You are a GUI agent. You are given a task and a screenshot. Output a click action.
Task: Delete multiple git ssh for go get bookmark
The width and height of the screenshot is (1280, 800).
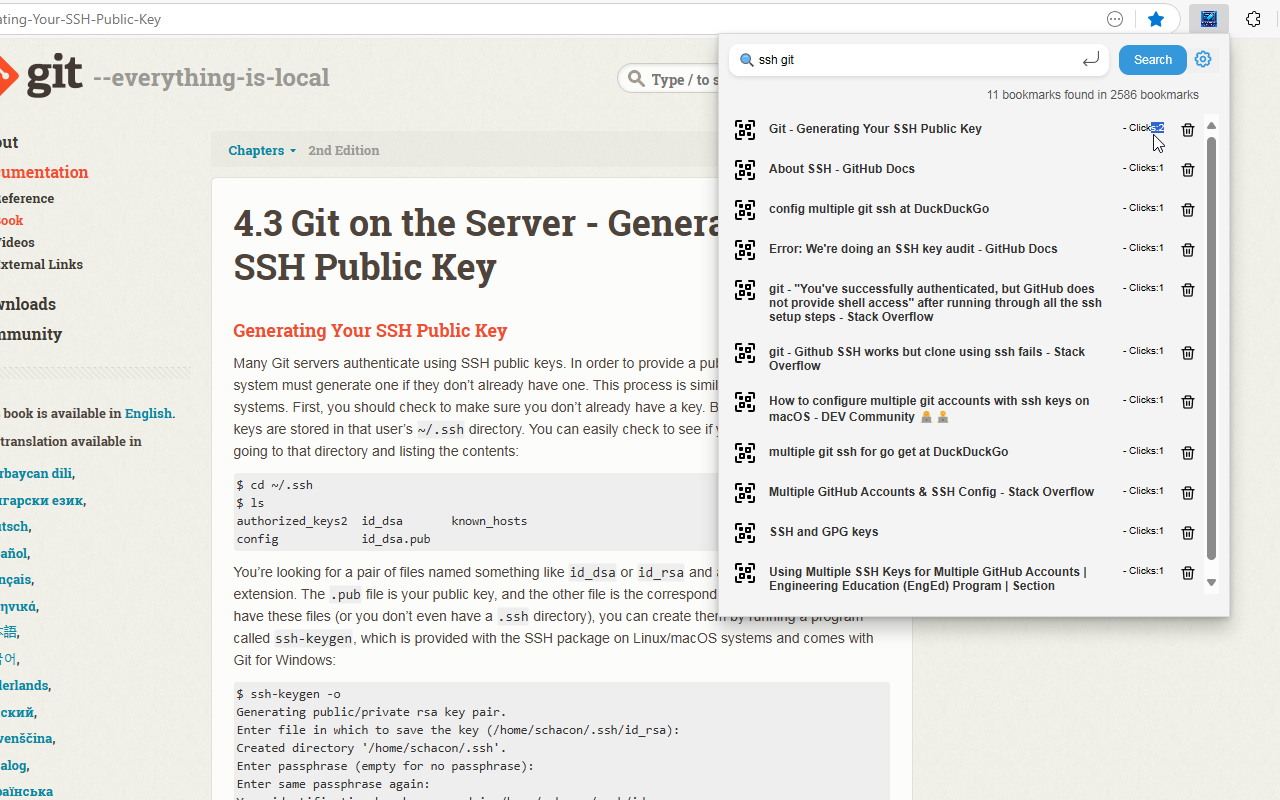point(1188,453)
